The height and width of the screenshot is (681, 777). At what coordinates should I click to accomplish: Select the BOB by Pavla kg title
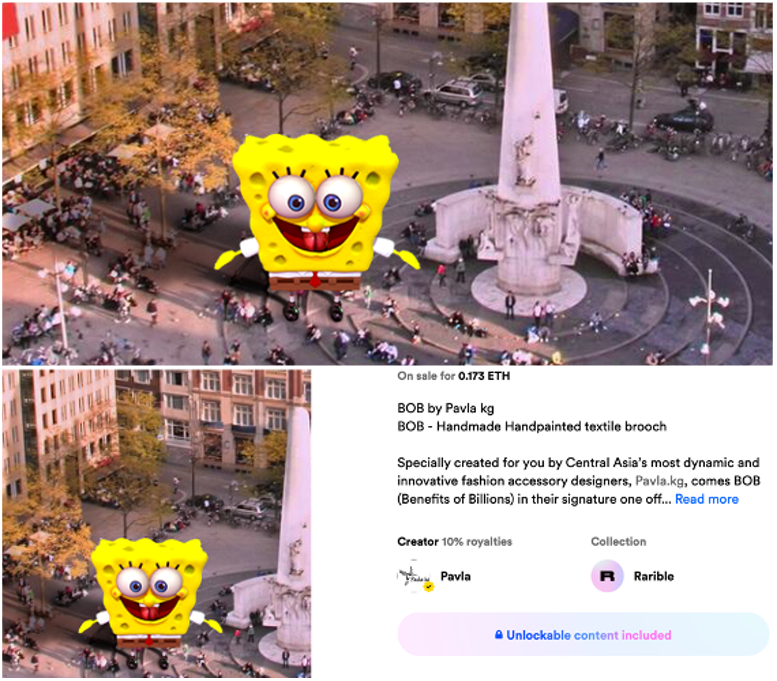point(445,408)
